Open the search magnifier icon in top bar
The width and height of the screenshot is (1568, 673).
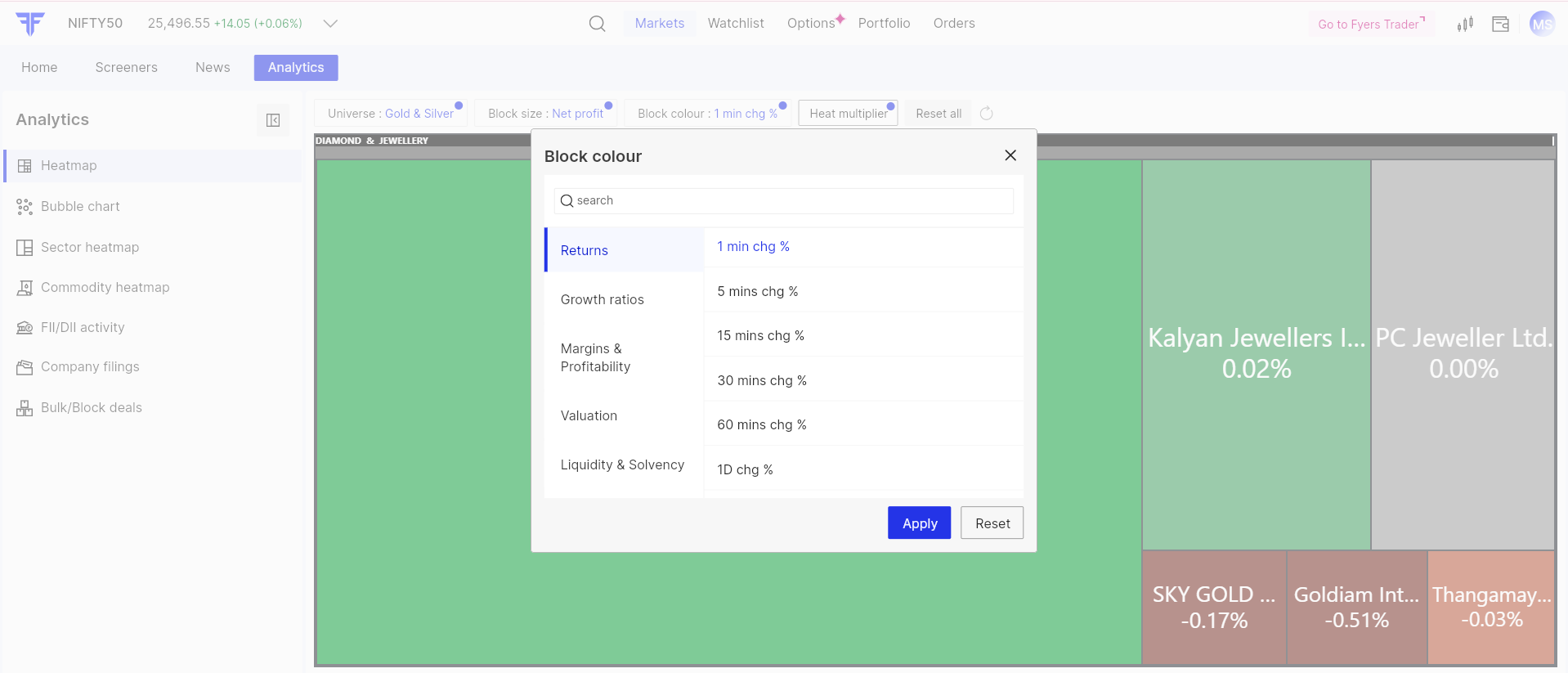coord(597,24)
